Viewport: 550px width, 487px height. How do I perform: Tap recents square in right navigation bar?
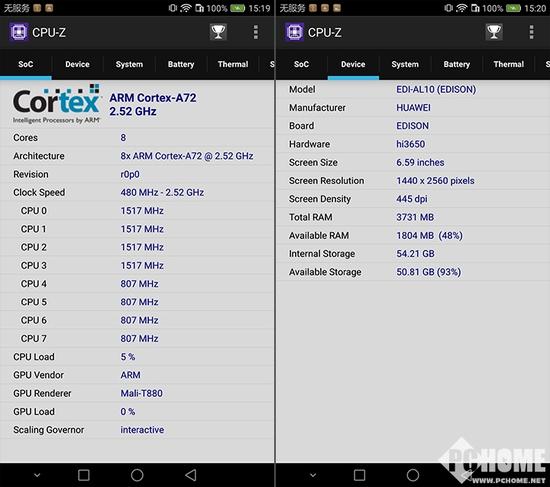(x=359, y=475)
